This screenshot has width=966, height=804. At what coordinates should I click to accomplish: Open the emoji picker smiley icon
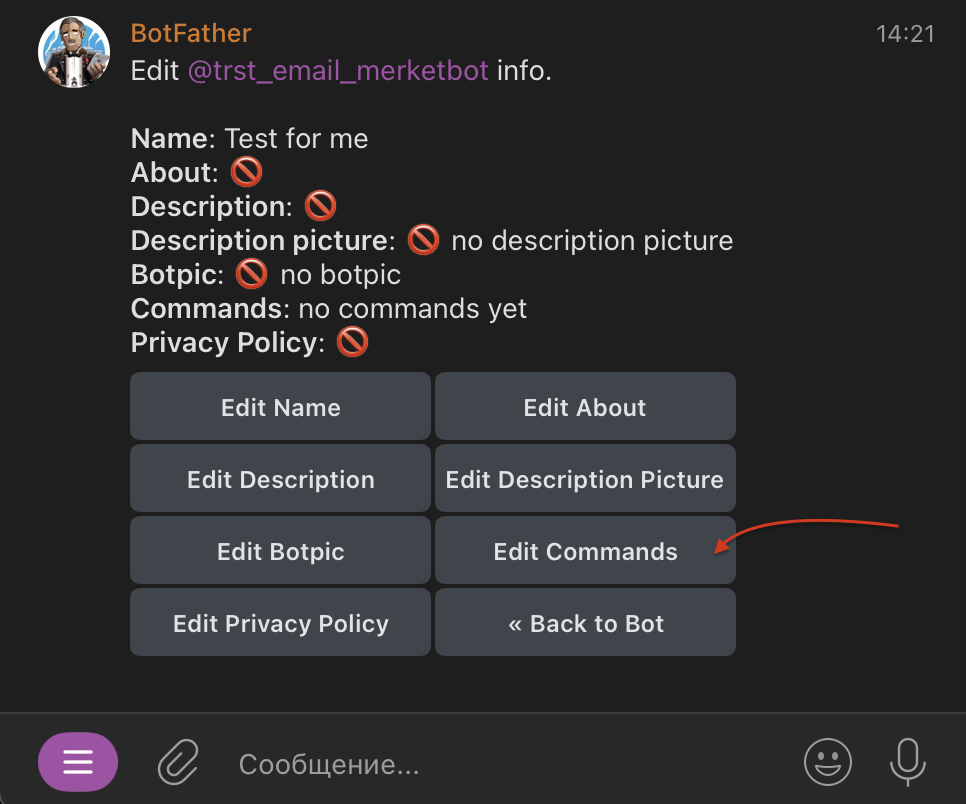[x=828, y=763]
